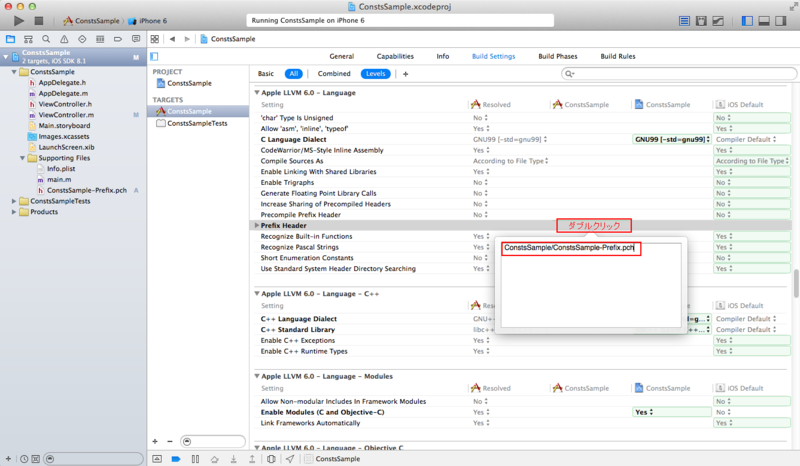
Task: Switch to the Build Settings tab
Action: tap(493, 56)
